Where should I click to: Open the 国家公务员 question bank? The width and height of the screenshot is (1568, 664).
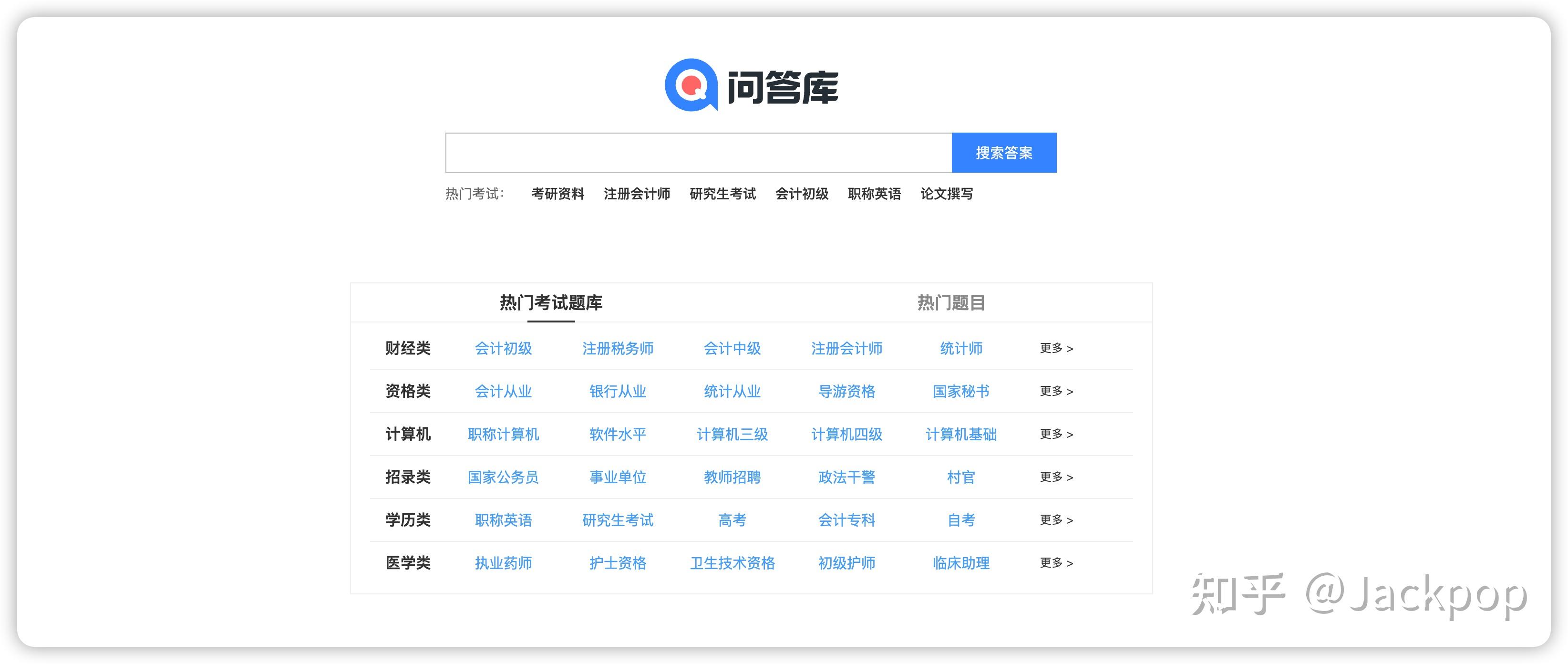tap(504, 477)
